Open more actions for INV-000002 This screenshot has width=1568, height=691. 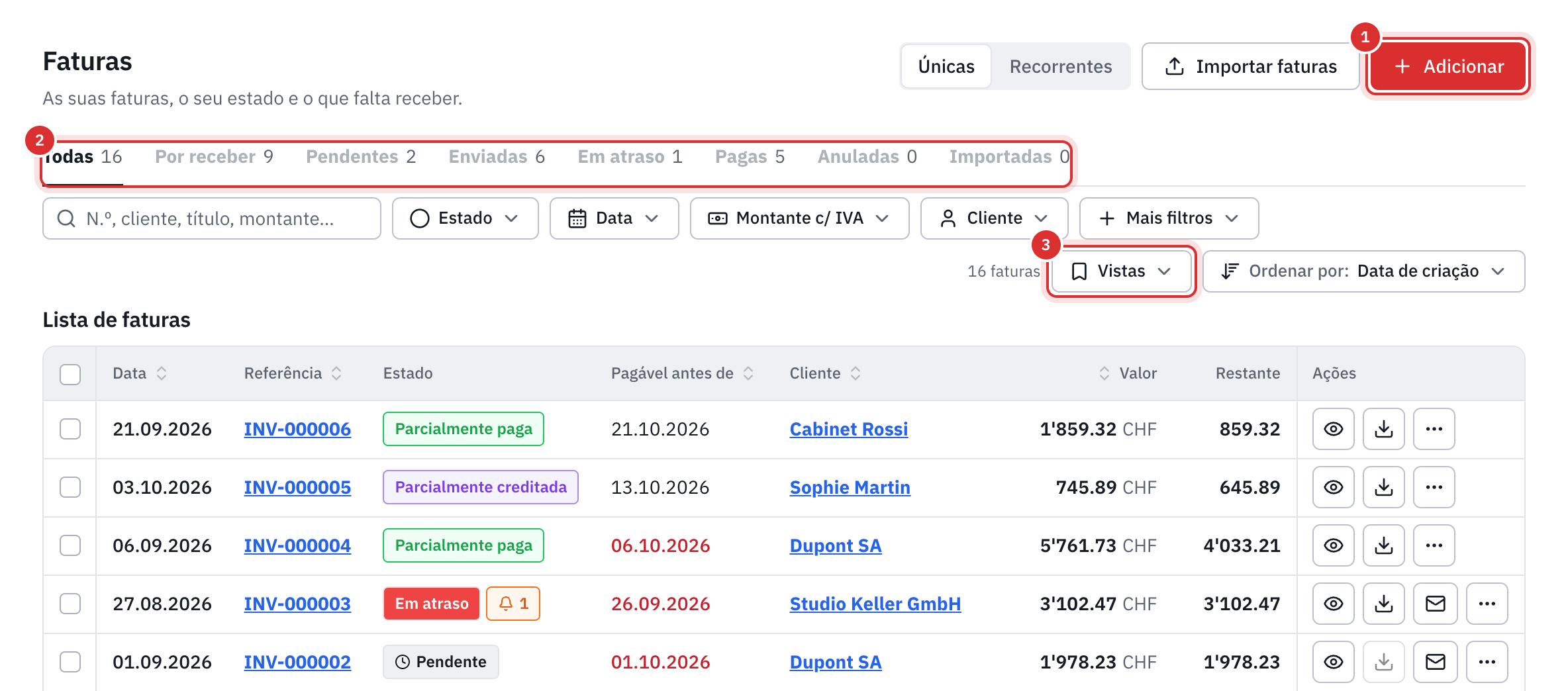(x=1487, y=662)
